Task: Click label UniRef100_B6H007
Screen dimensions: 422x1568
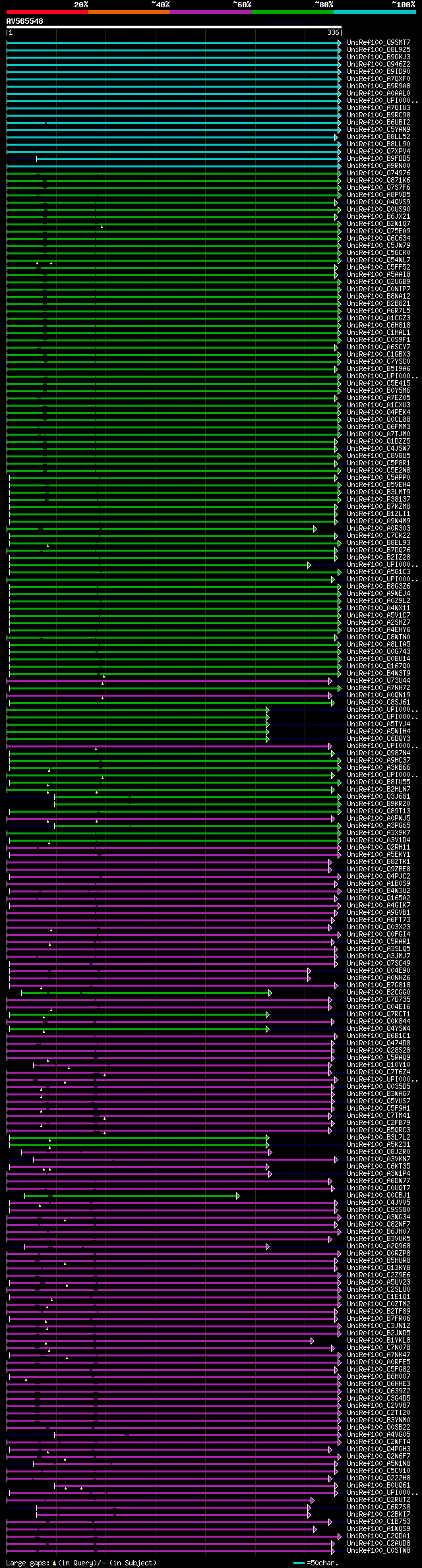Action: tap(378, 1376)
